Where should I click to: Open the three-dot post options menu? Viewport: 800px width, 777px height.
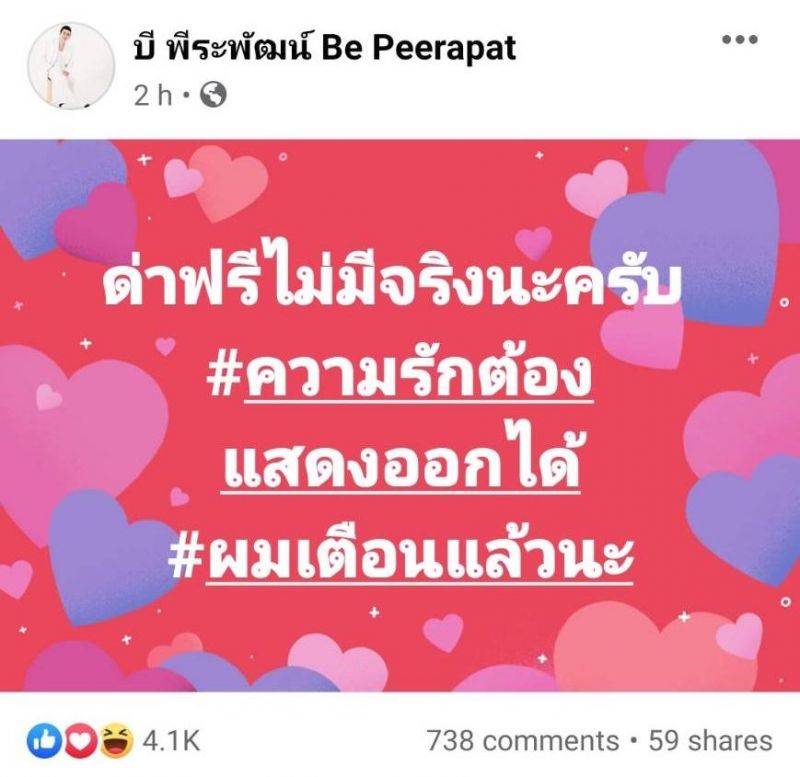click(x=740, y=39)
